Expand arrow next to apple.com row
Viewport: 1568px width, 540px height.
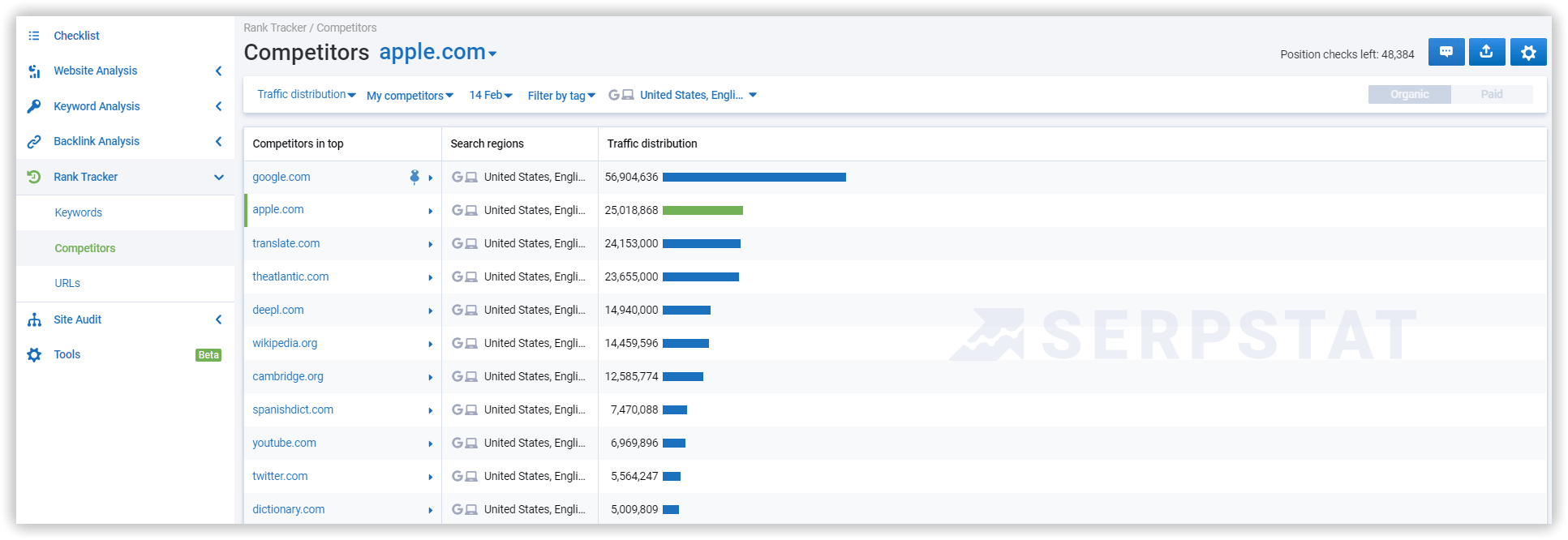click(431, 211)
